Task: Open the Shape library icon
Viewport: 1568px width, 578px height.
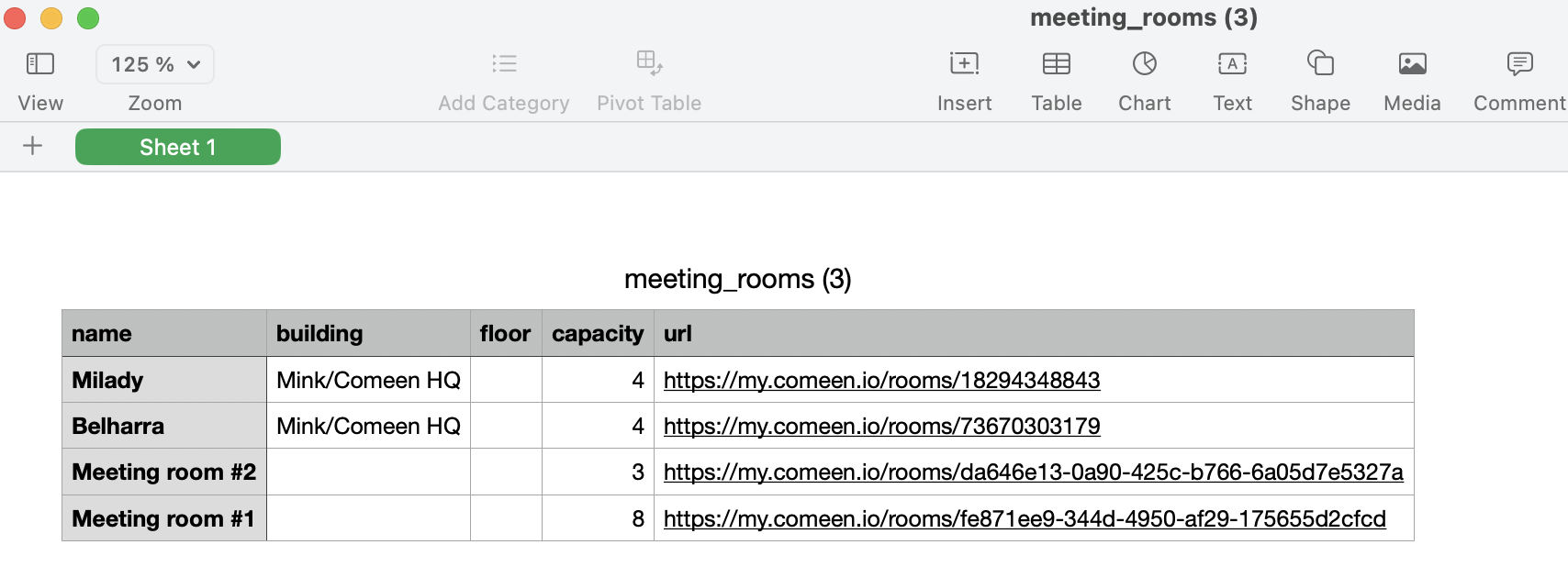Action: tap(1320, 62)
